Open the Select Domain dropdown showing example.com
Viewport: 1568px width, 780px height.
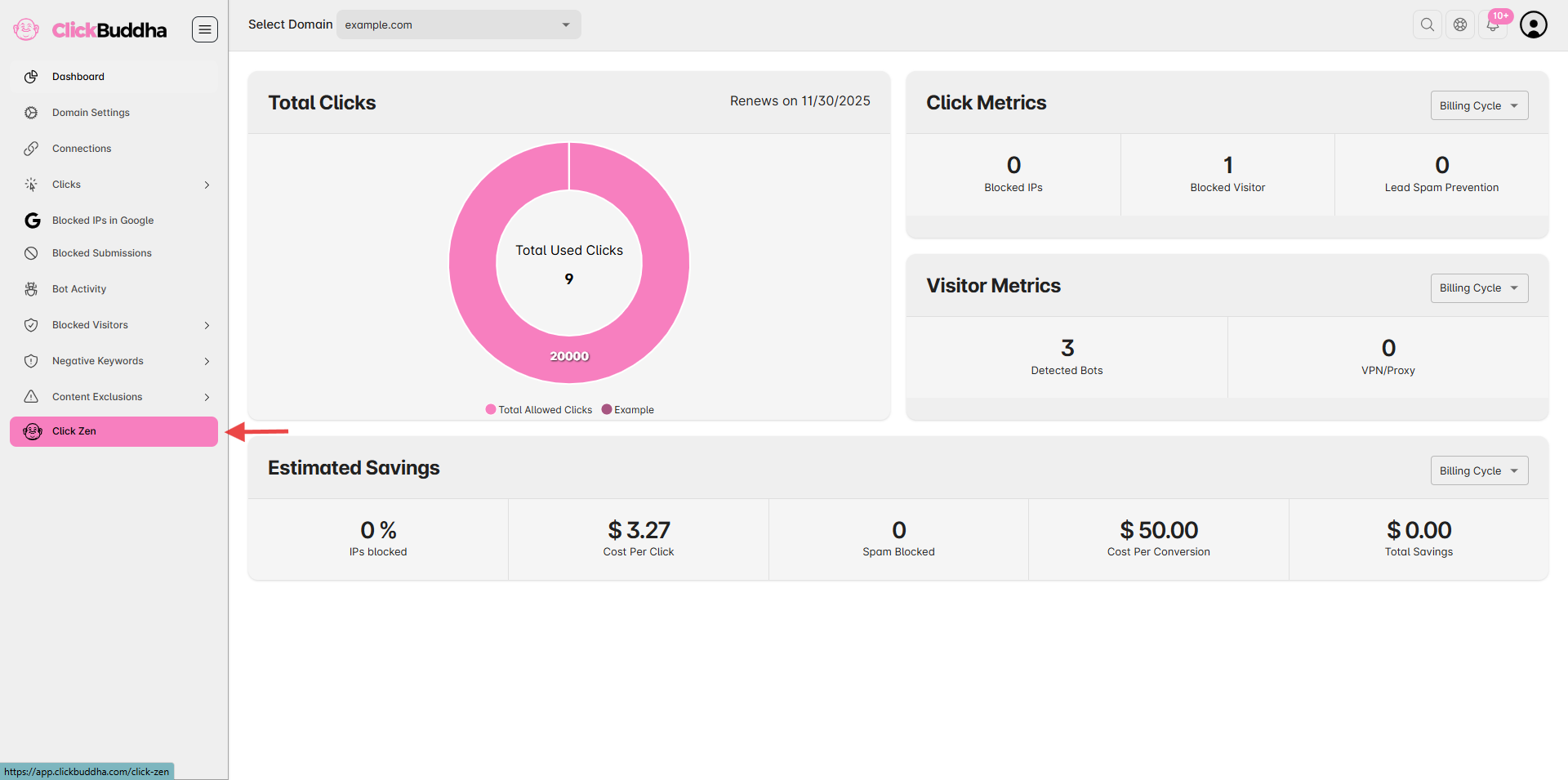click(x=458, y=25)
